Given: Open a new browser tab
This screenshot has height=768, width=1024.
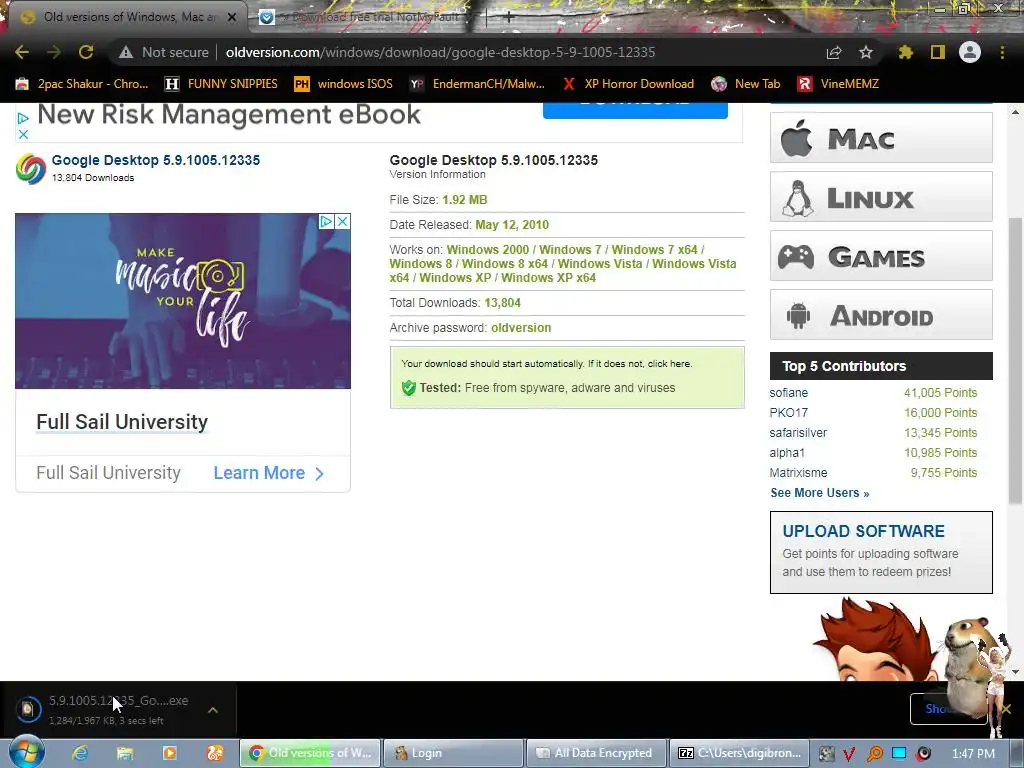Looking at the screenshot, I should (x=509, y=17).
